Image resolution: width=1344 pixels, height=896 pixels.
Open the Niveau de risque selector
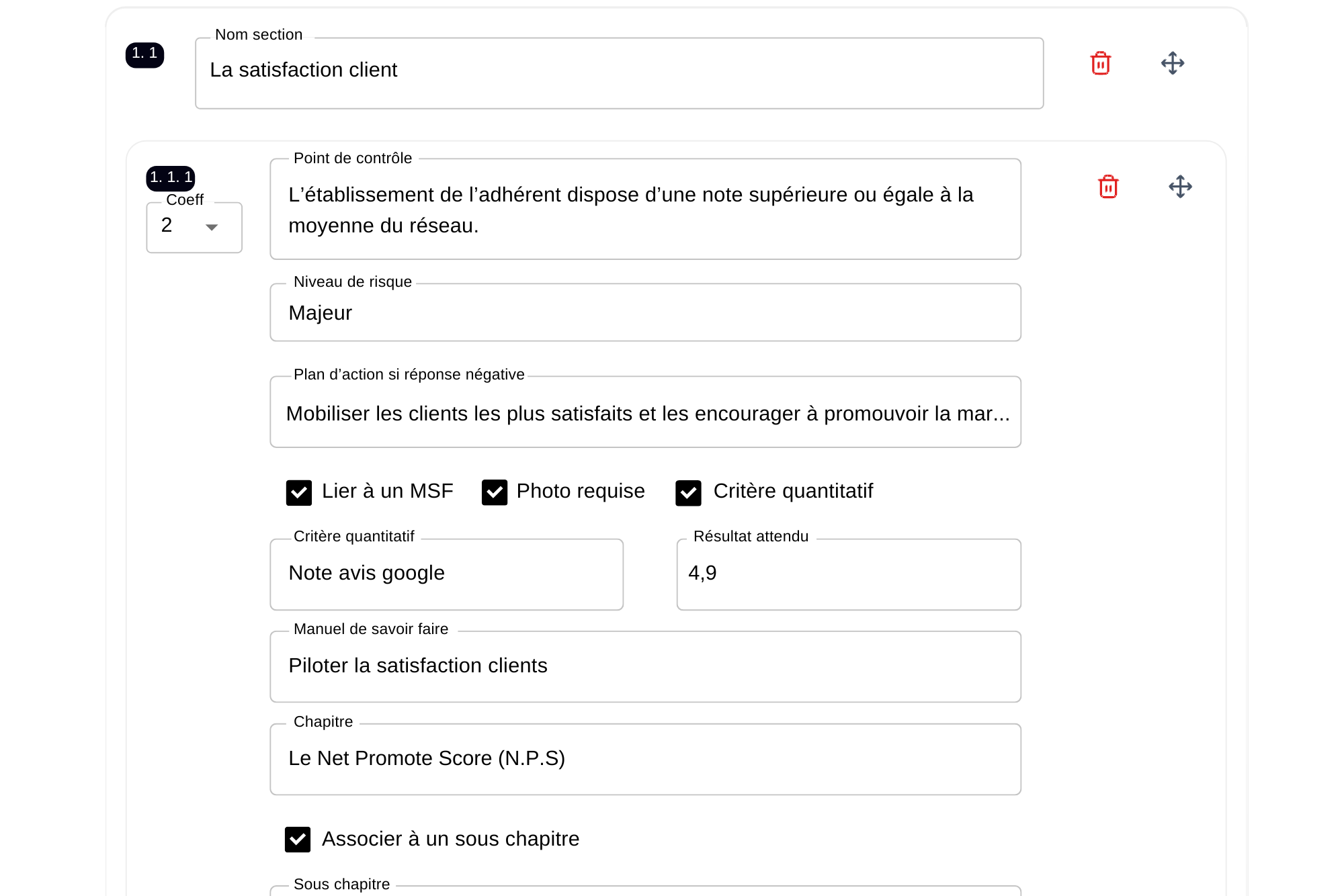pos(645,313)
